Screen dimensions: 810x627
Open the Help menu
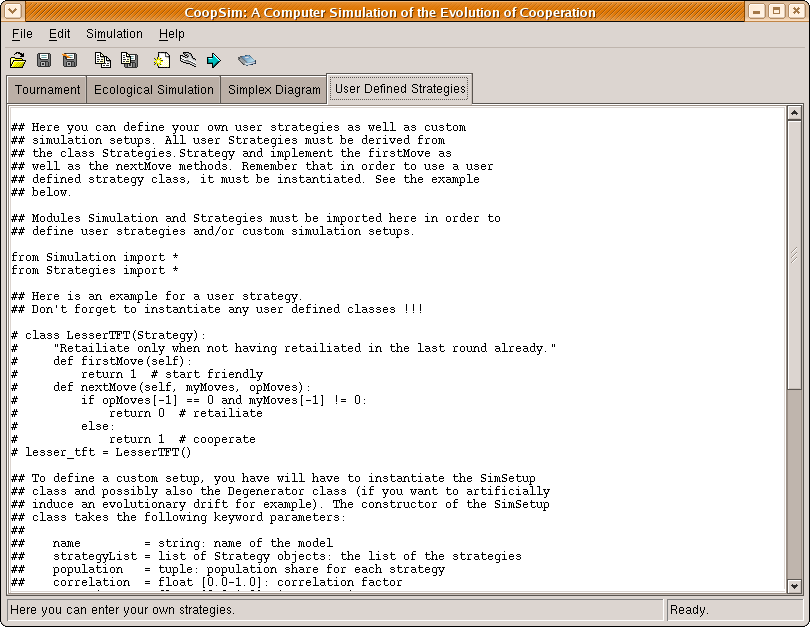[x=172, y=34]
